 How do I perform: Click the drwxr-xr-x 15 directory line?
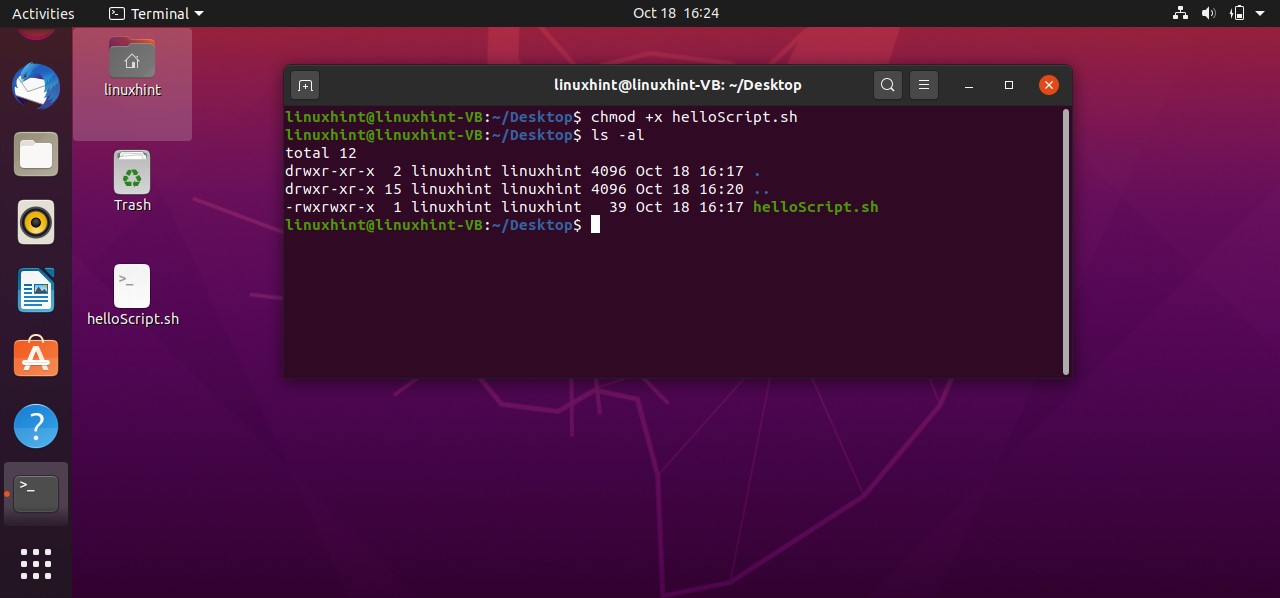527,189
